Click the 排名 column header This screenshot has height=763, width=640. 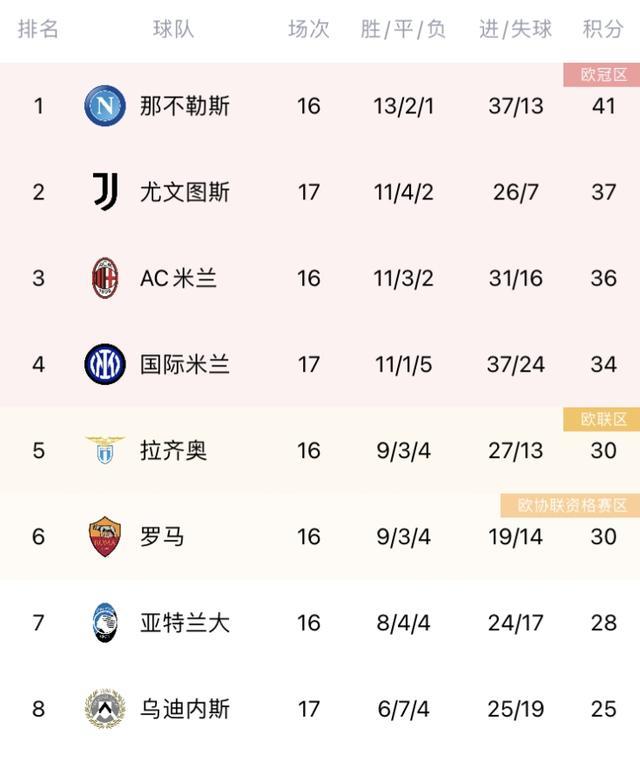pyautogui.click(x=38, y=29)
